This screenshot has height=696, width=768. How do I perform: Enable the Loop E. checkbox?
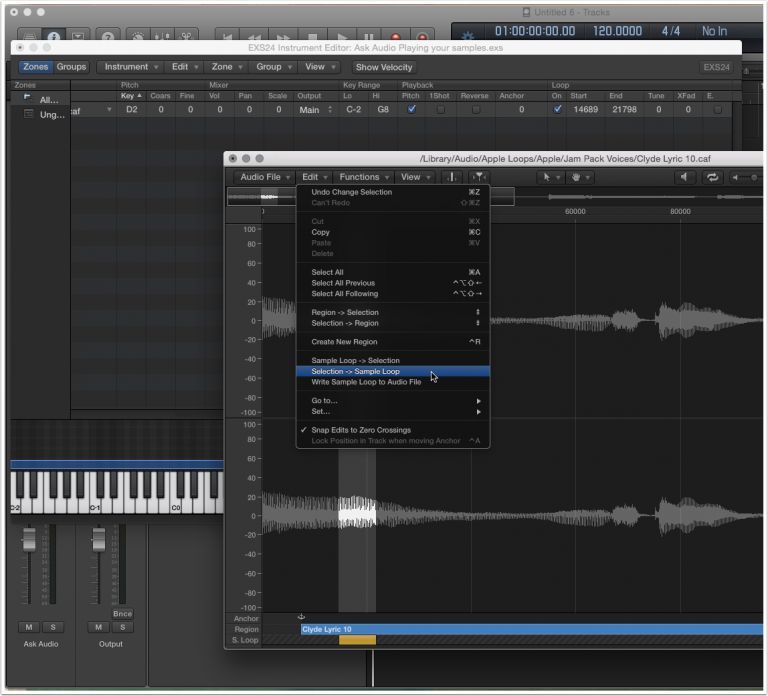718,110
